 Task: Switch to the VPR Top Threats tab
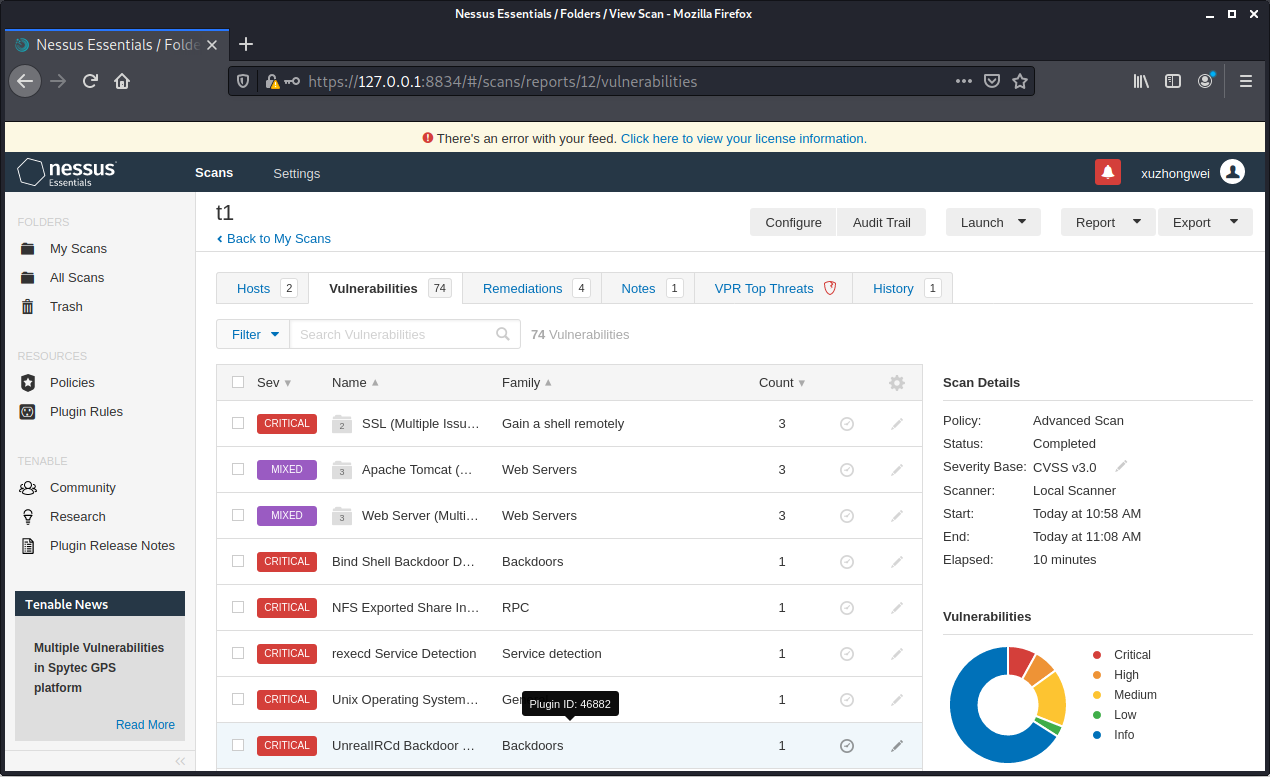[x=774, y=288]
